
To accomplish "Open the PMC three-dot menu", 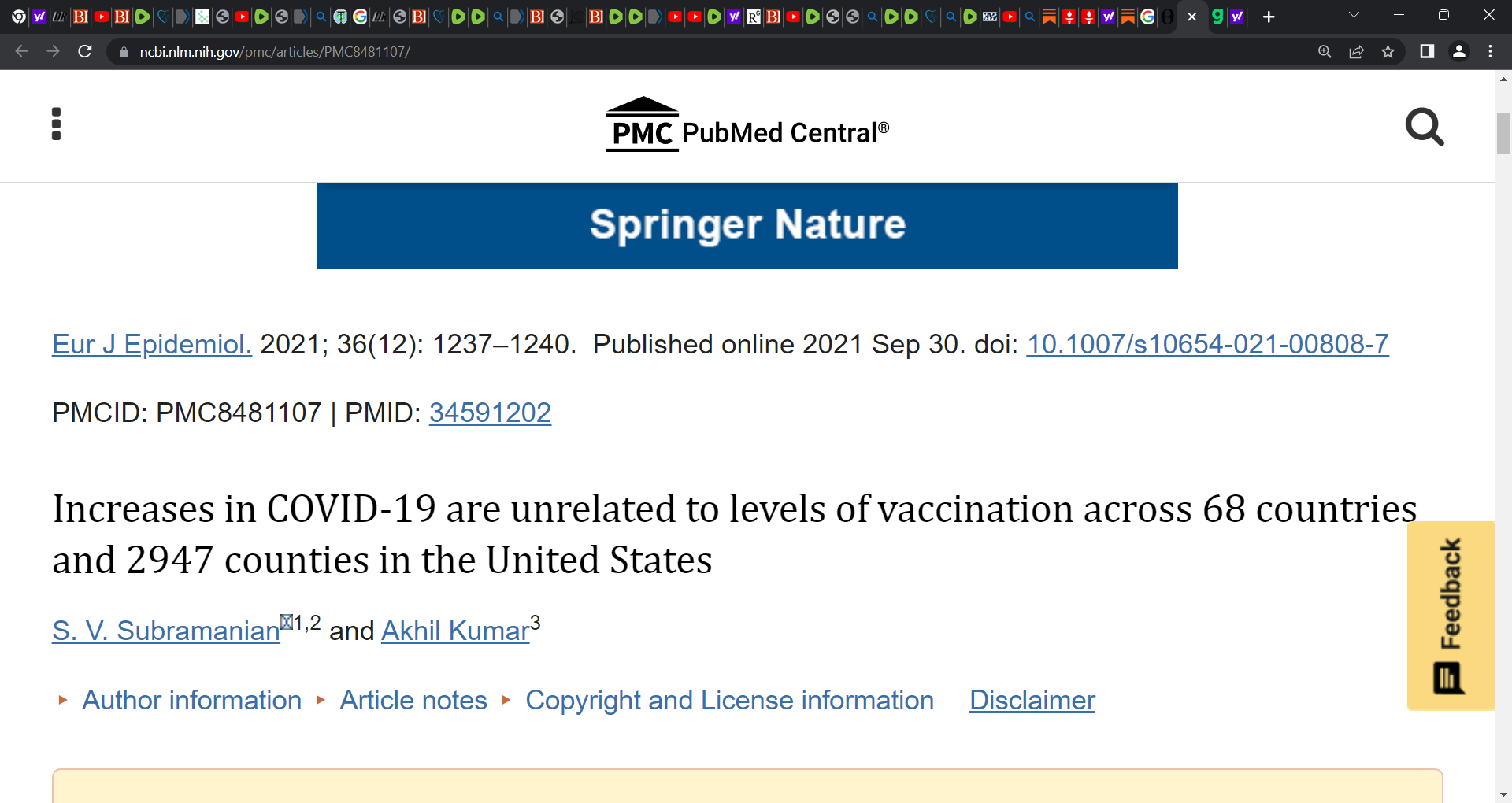I will pos(56,124).
